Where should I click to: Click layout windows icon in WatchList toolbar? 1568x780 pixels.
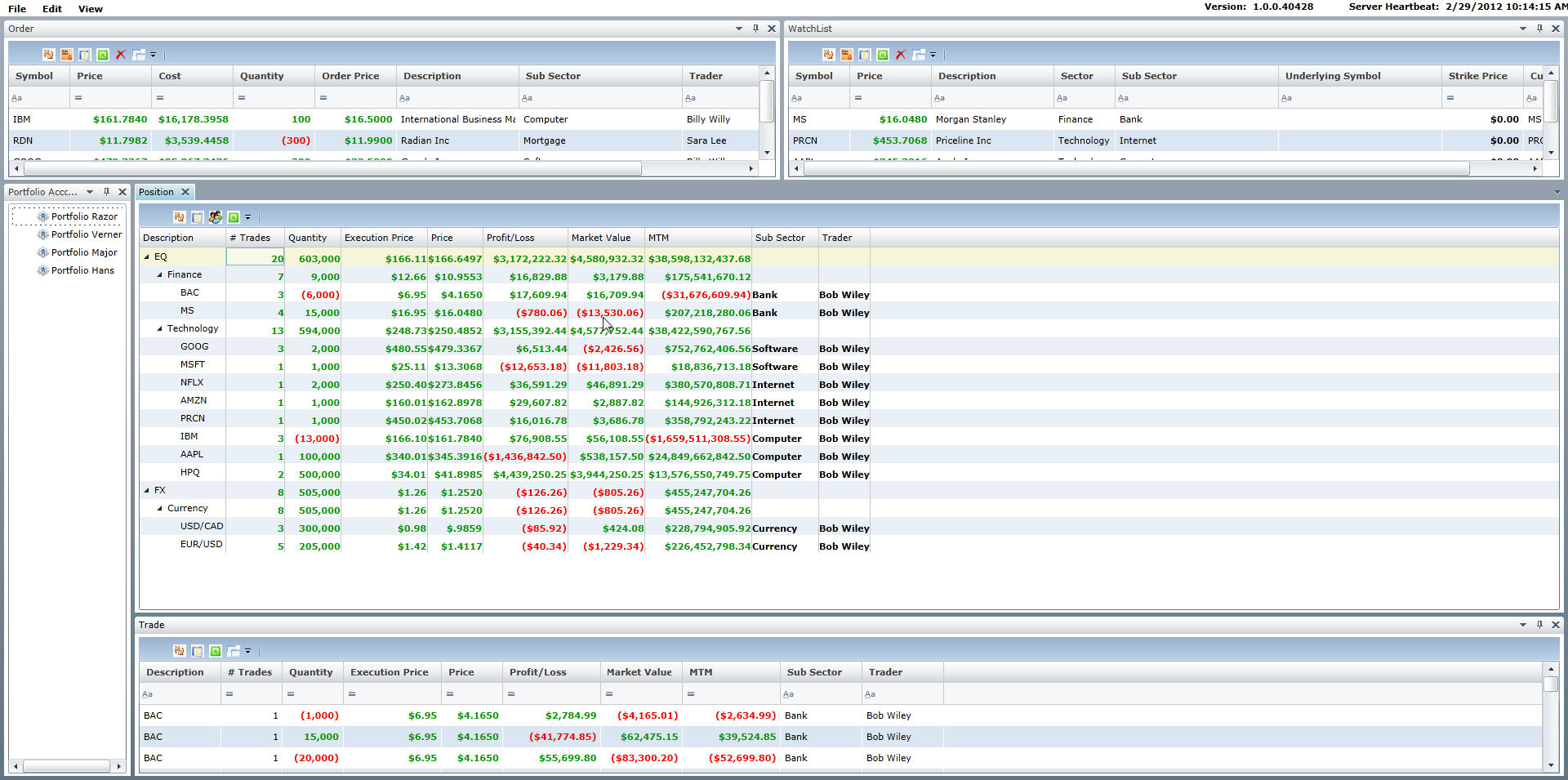(x=919, y=55)
